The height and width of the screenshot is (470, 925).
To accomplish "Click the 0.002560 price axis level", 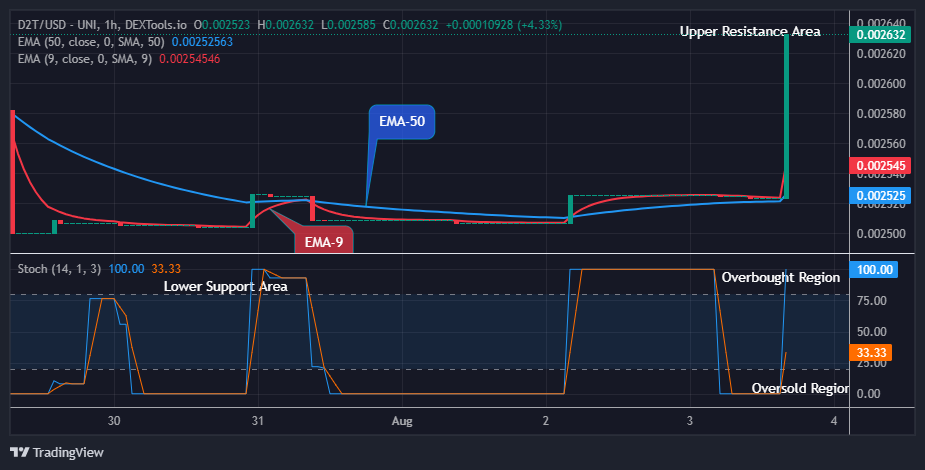I will 881,144.
